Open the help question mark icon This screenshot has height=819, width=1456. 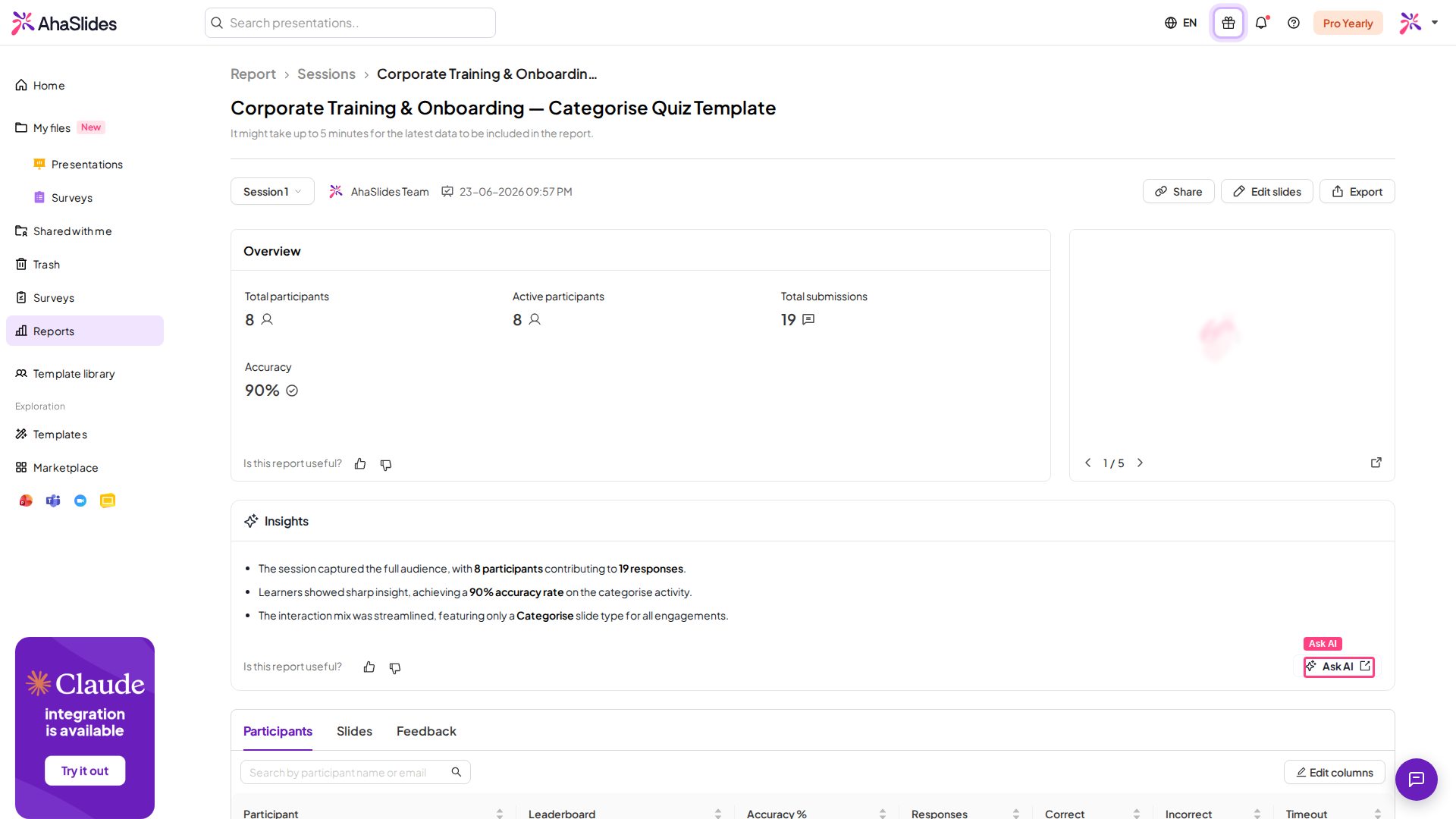point(1294,23)
